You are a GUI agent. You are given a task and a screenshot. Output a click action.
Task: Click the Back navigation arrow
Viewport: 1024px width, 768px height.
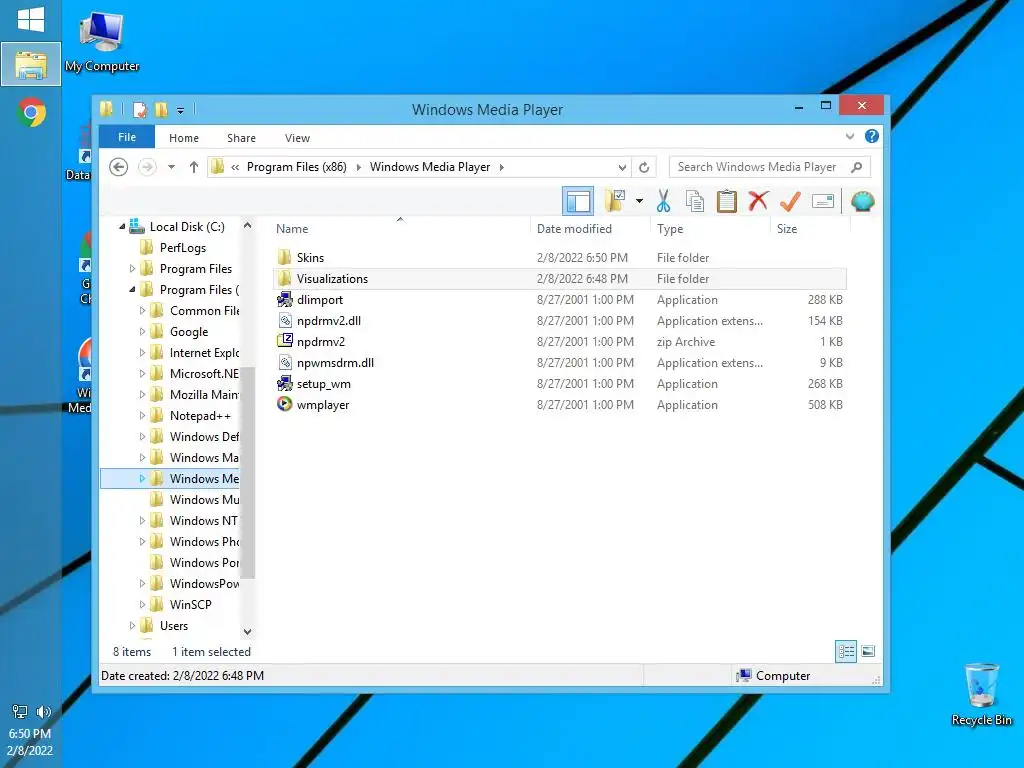[118, 167]
